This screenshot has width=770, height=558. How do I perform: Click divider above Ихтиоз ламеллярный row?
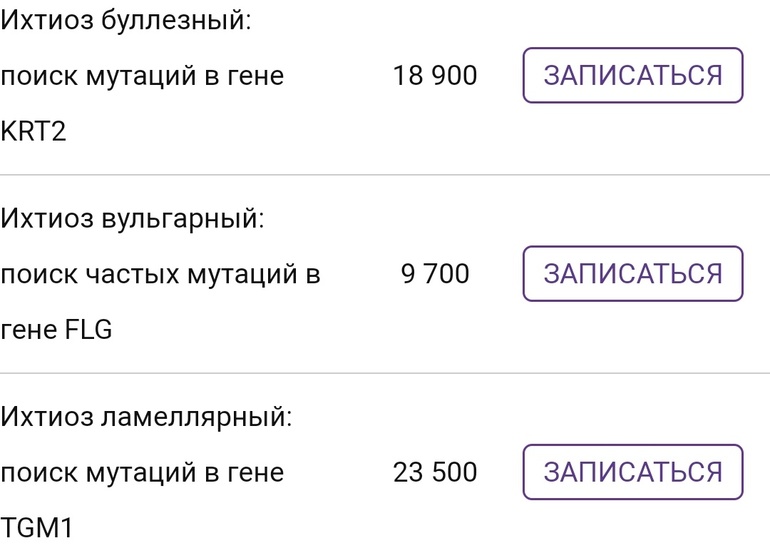(x=385, y=373)
